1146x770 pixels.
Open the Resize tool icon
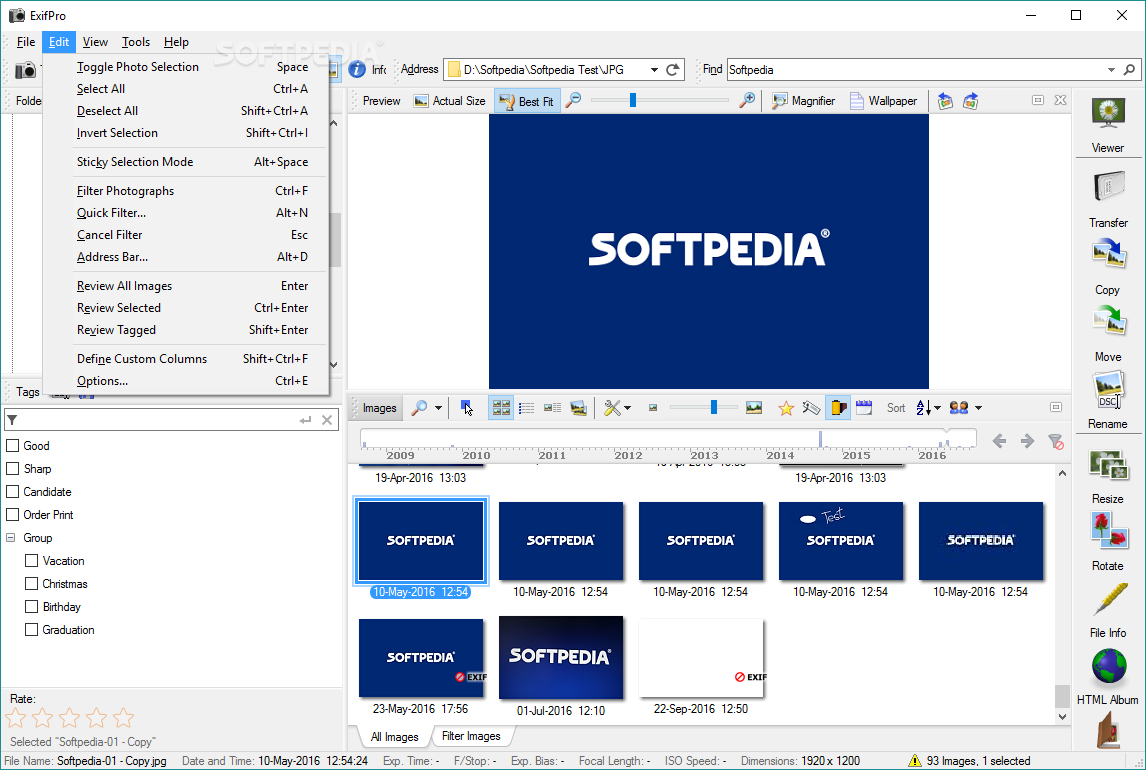tap(1108, 465)
